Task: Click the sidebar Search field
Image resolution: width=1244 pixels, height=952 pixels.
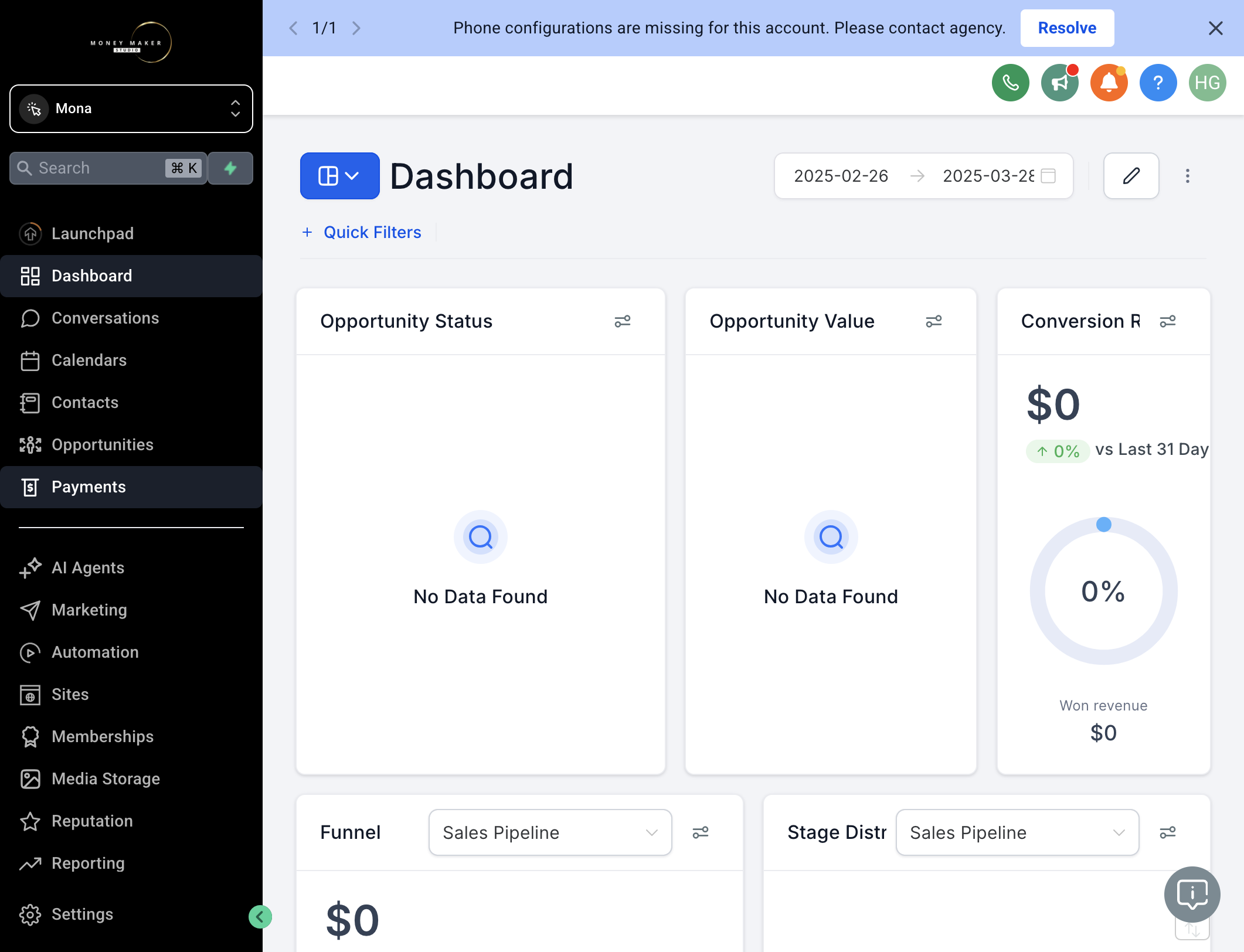Action: (108, 168)
